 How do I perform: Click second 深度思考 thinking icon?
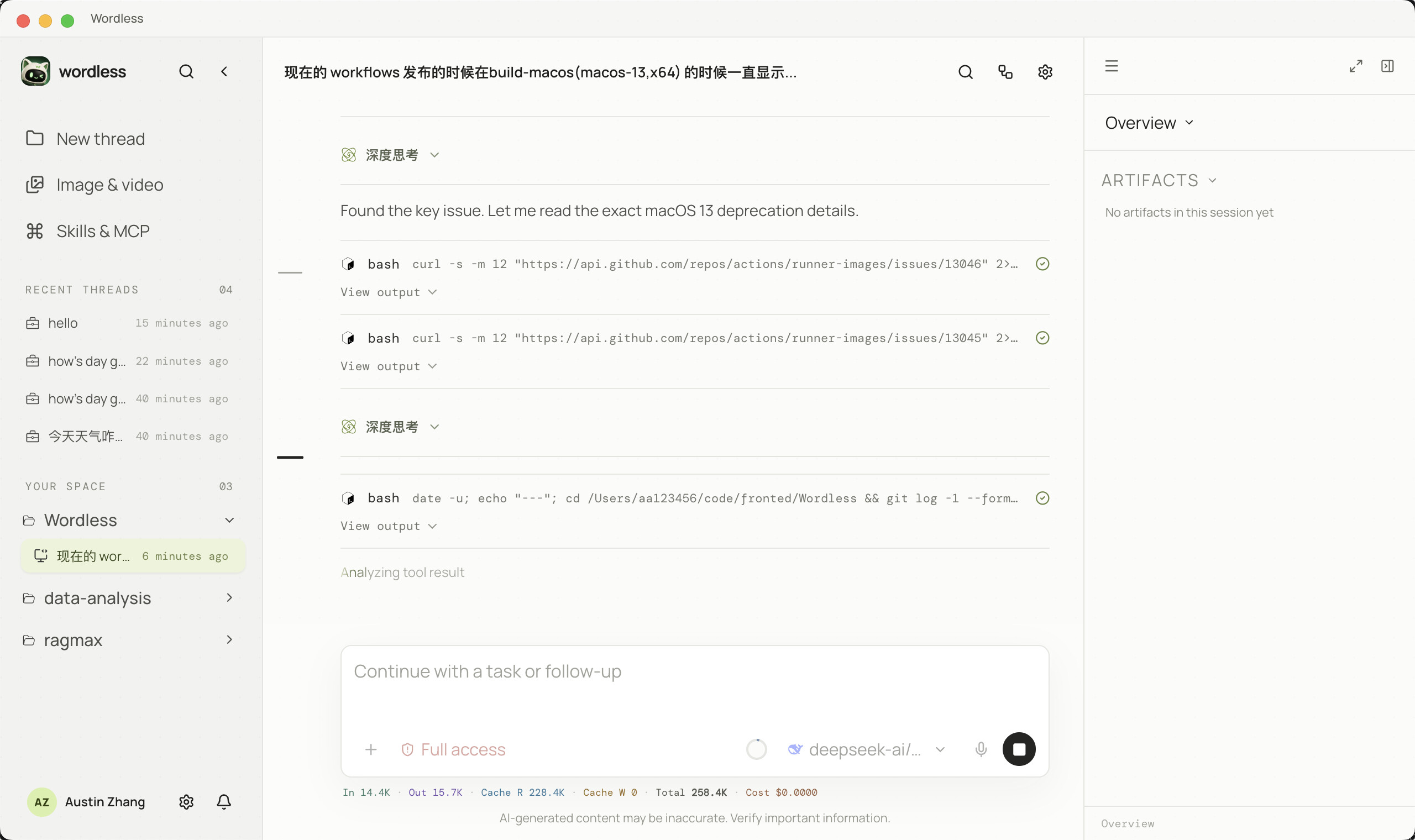(349, 426)
